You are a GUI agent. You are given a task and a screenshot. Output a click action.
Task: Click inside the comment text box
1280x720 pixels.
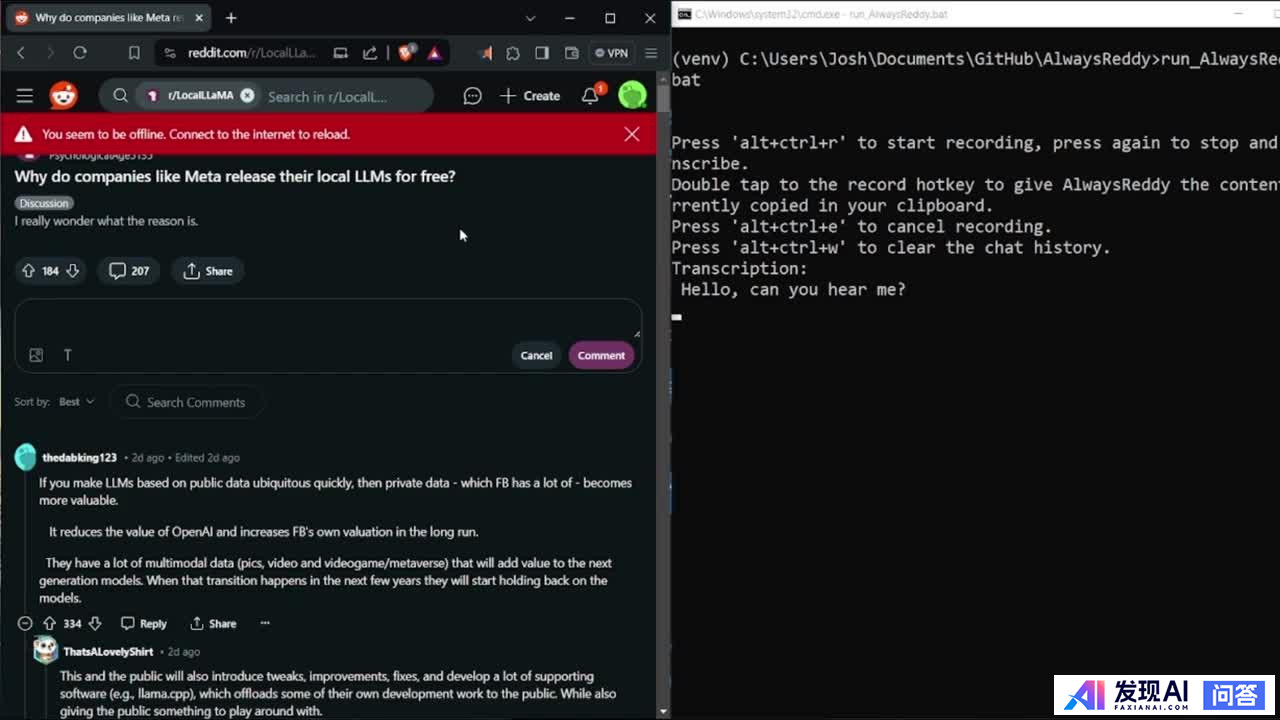(328, 320)
